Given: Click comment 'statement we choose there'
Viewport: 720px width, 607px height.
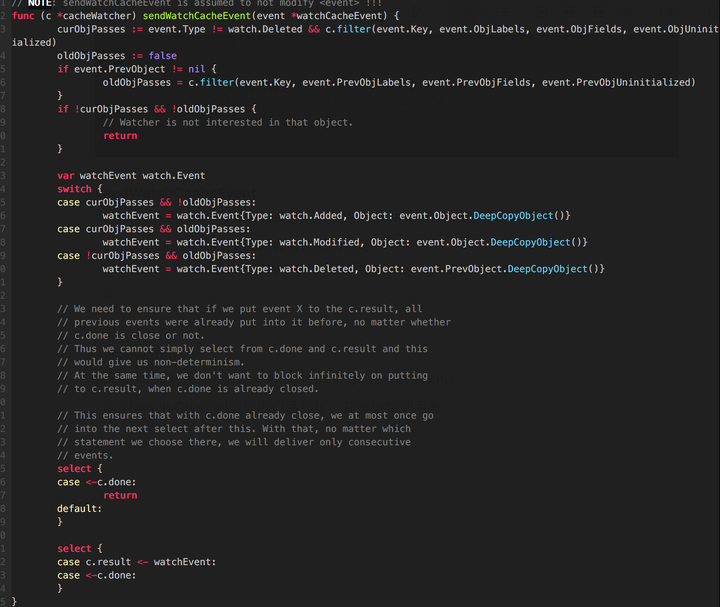Looking at the screenshot, I should pyautogui.click(x=234, y=442).
